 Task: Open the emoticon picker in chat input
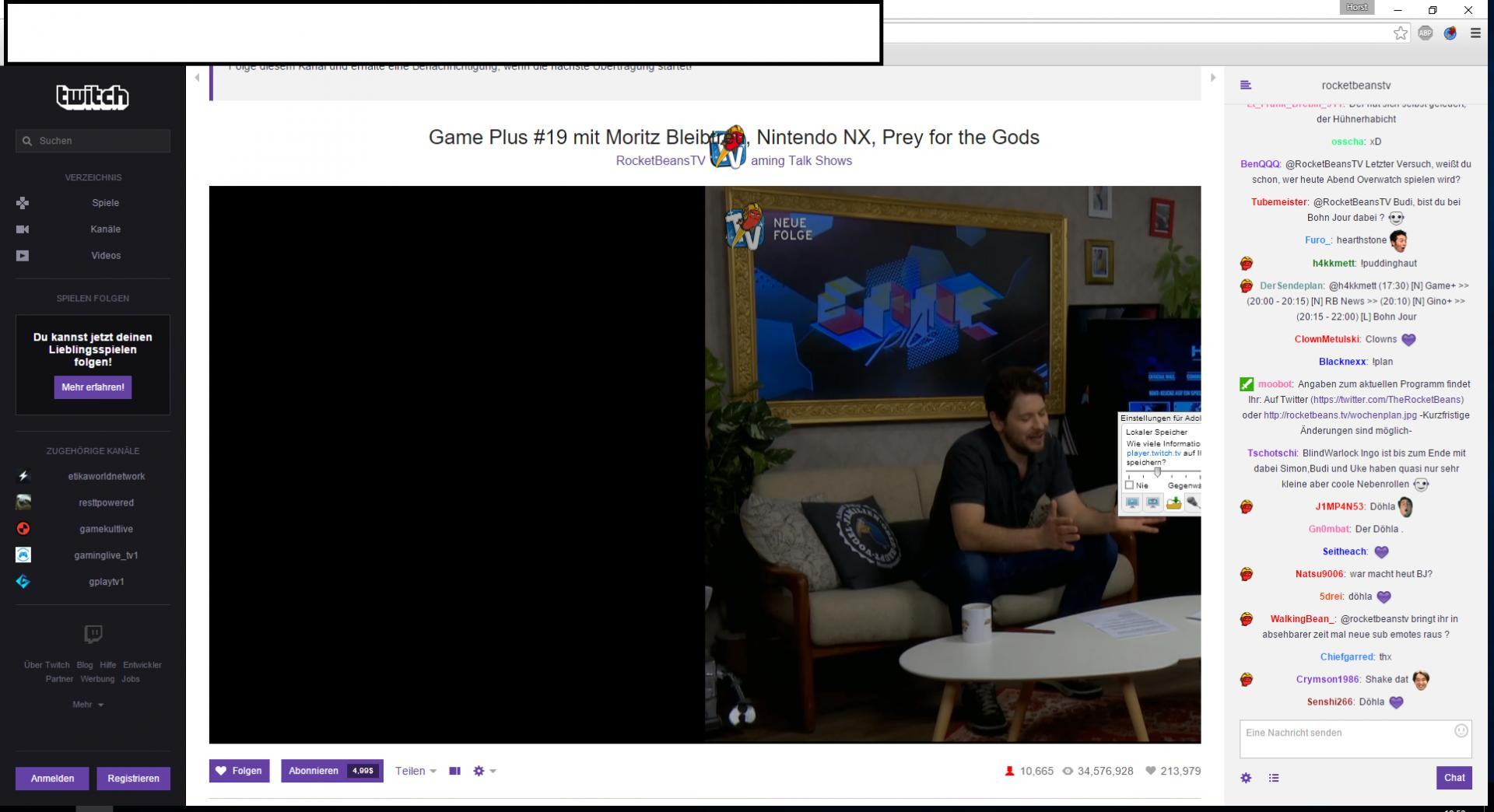point(1461,731)
